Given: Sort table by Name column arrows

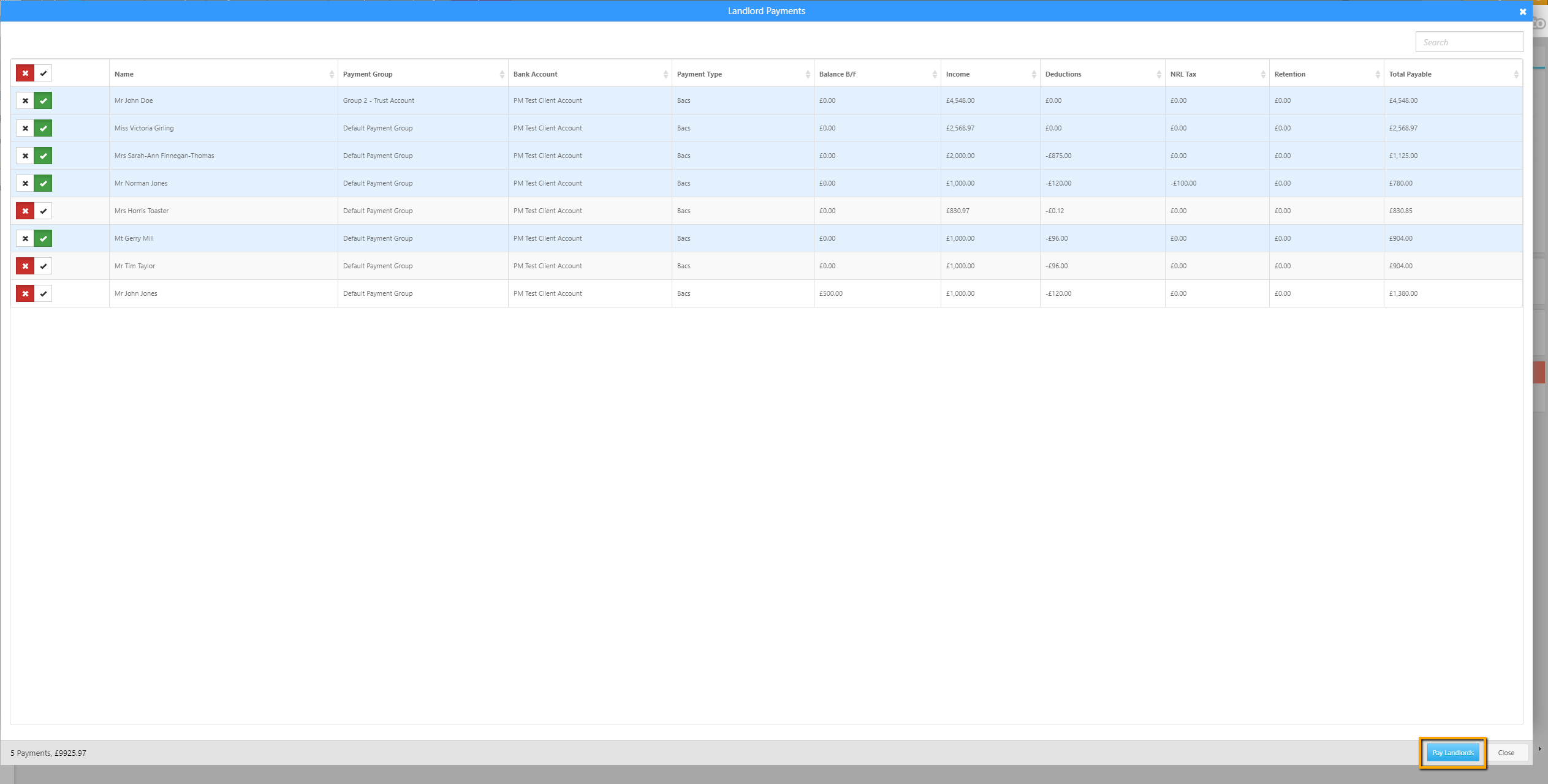Looking at the screenshot, I should point(332,74).
